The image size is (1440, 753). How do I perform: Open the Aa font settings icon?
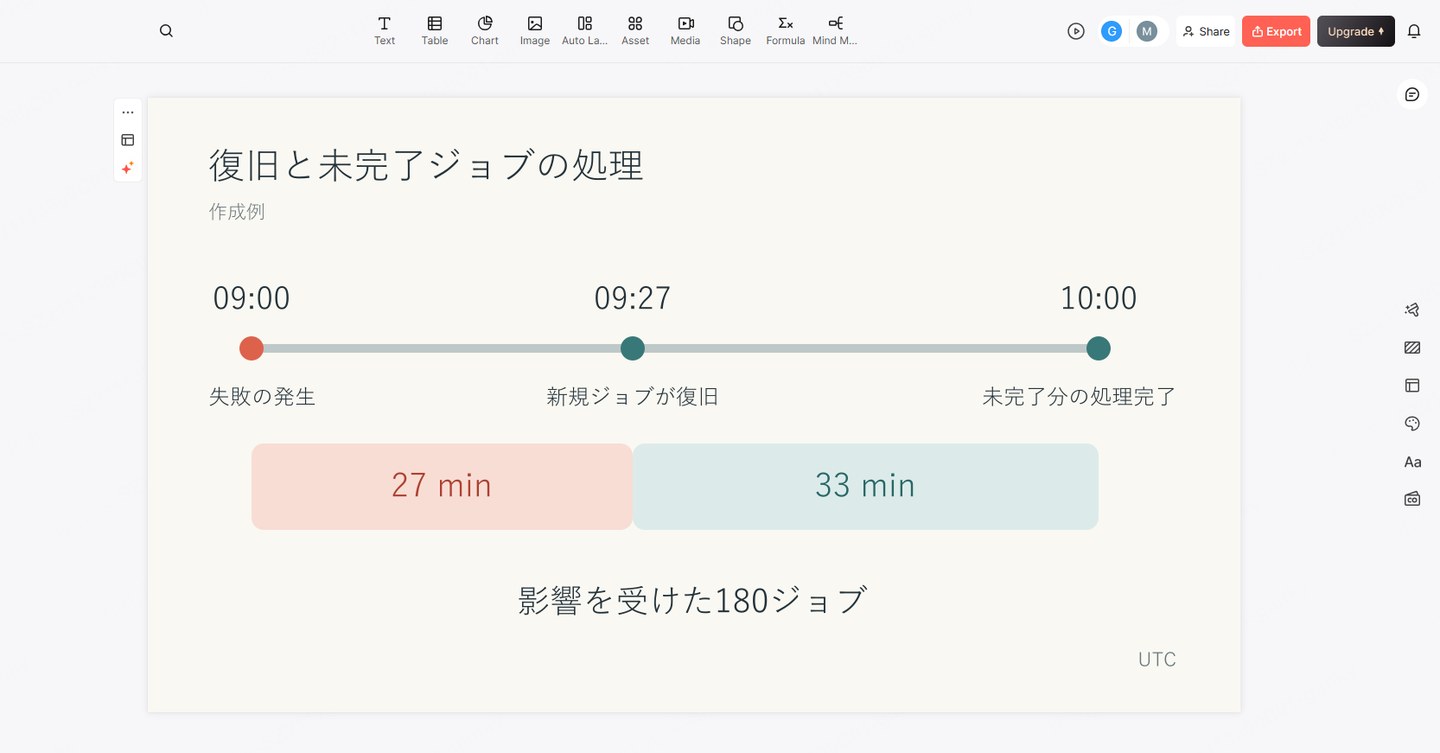pyautogui.click(x=1412, y=462)
